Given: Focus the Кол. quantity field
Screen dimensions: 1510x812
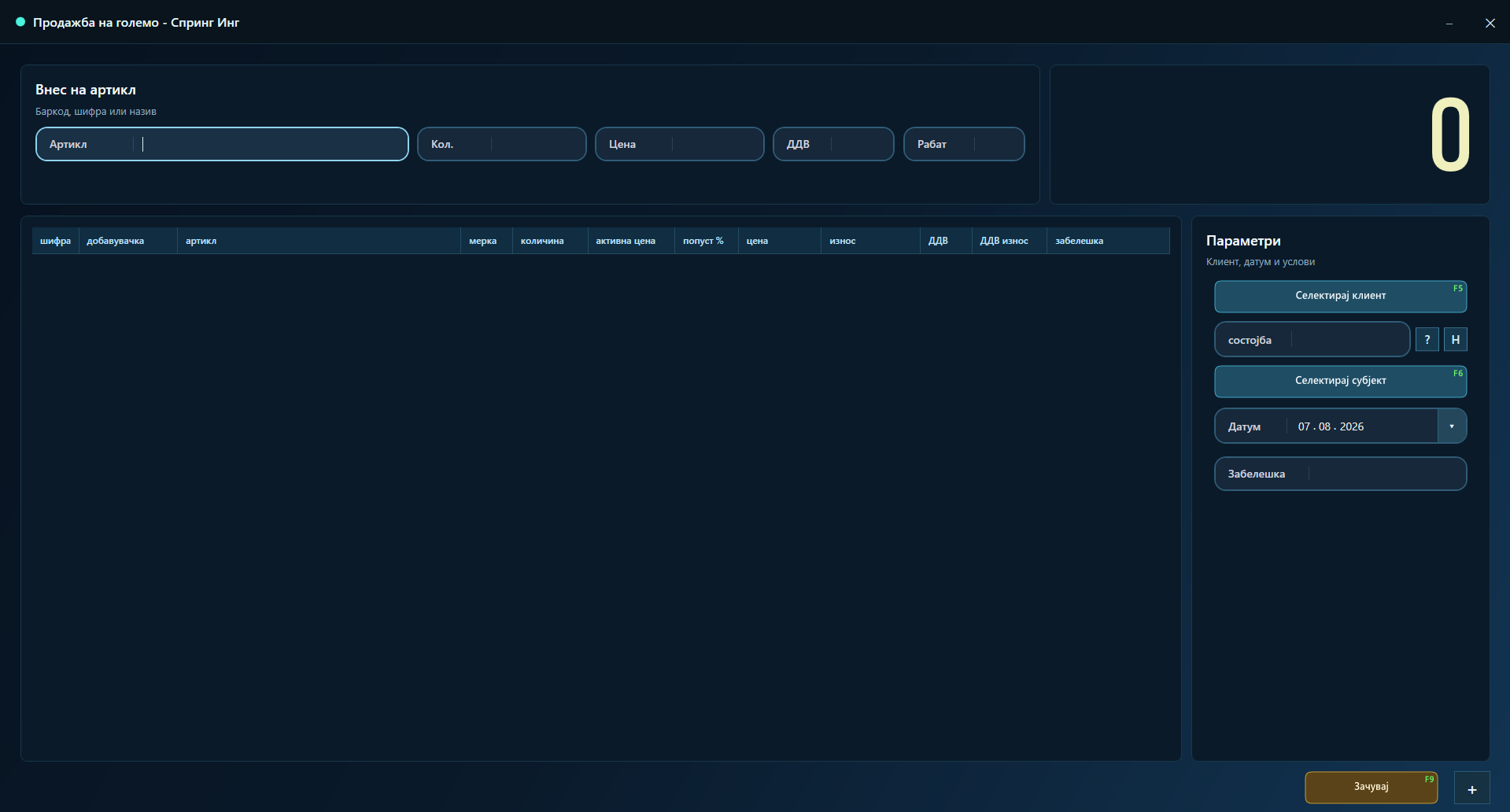Looking at the screenshot, I should 502,144.
